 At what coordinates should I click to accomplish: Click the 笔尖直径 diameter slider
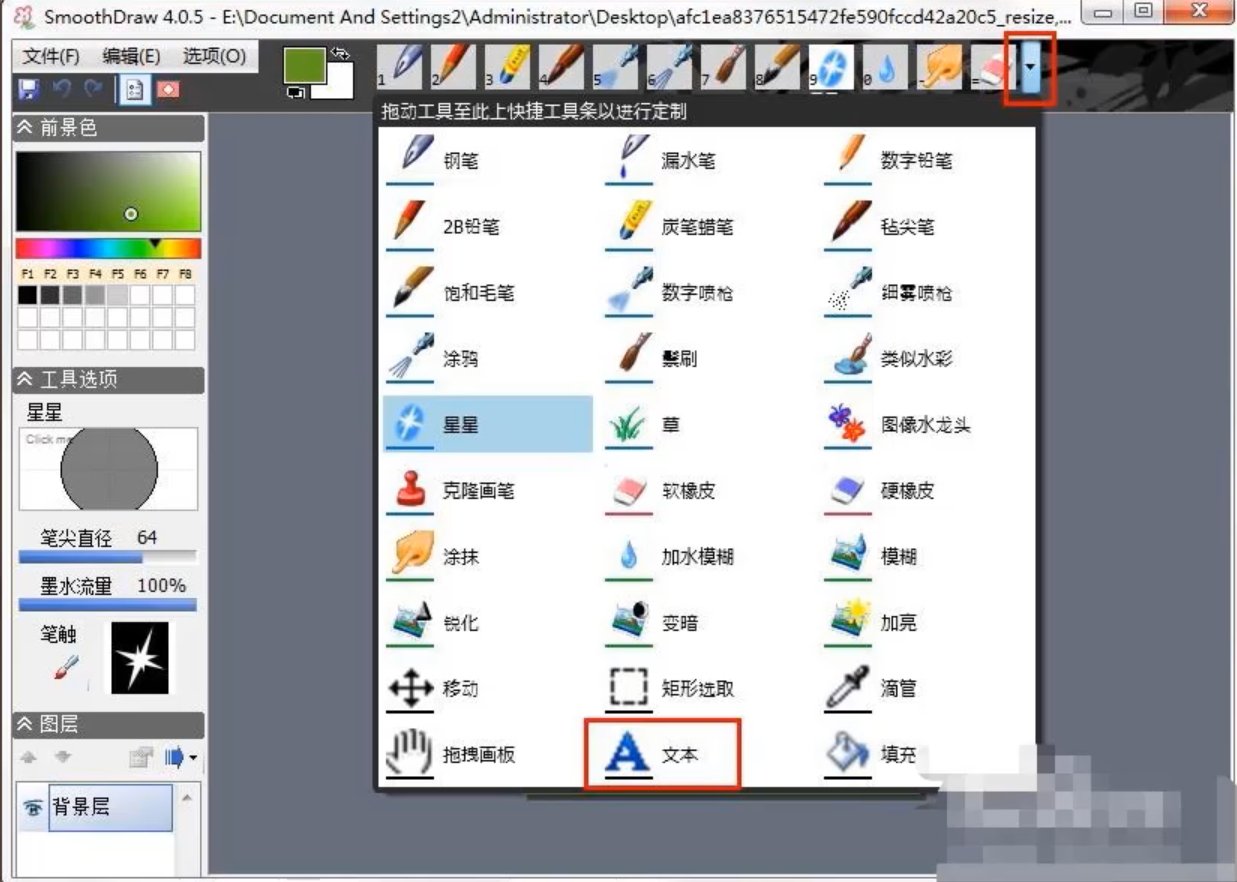tap(108, 556)
